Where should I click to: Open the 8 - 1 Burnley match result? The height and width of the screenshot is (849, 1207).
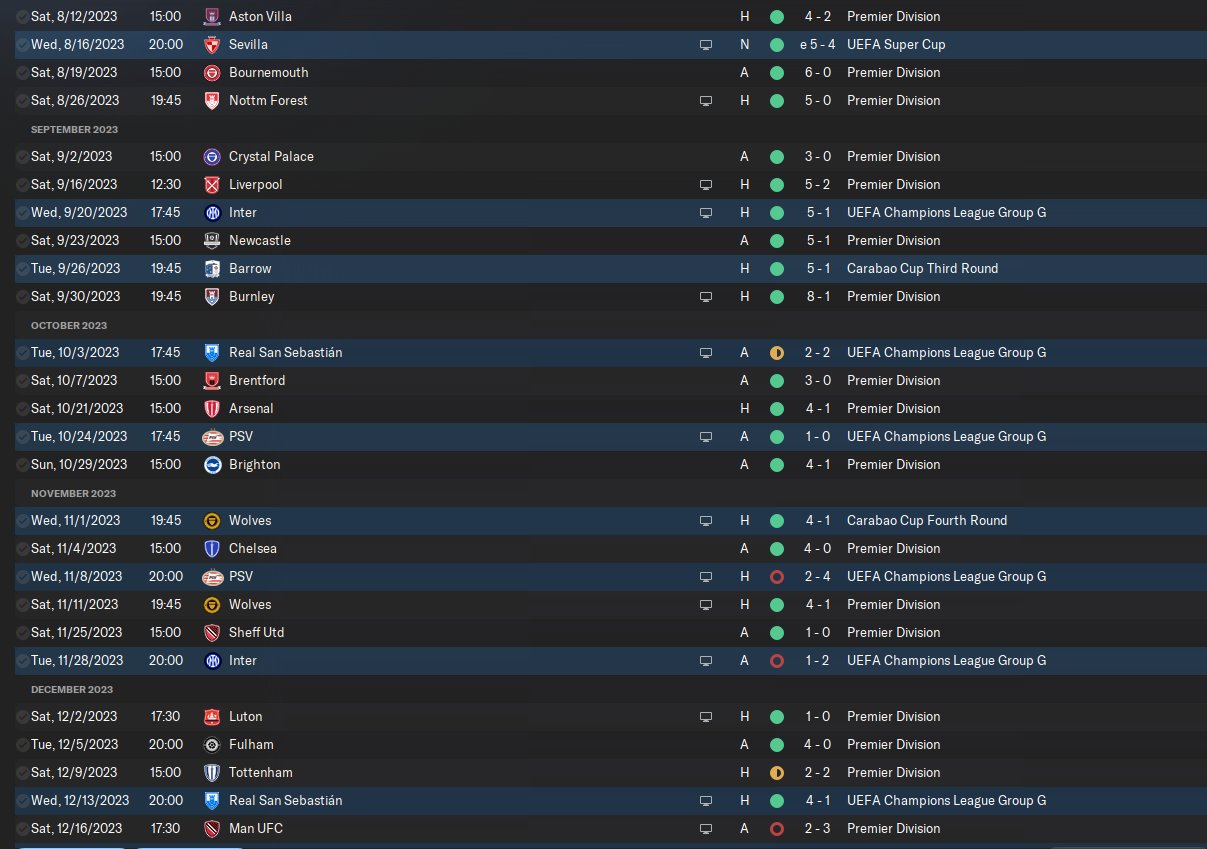817,297
